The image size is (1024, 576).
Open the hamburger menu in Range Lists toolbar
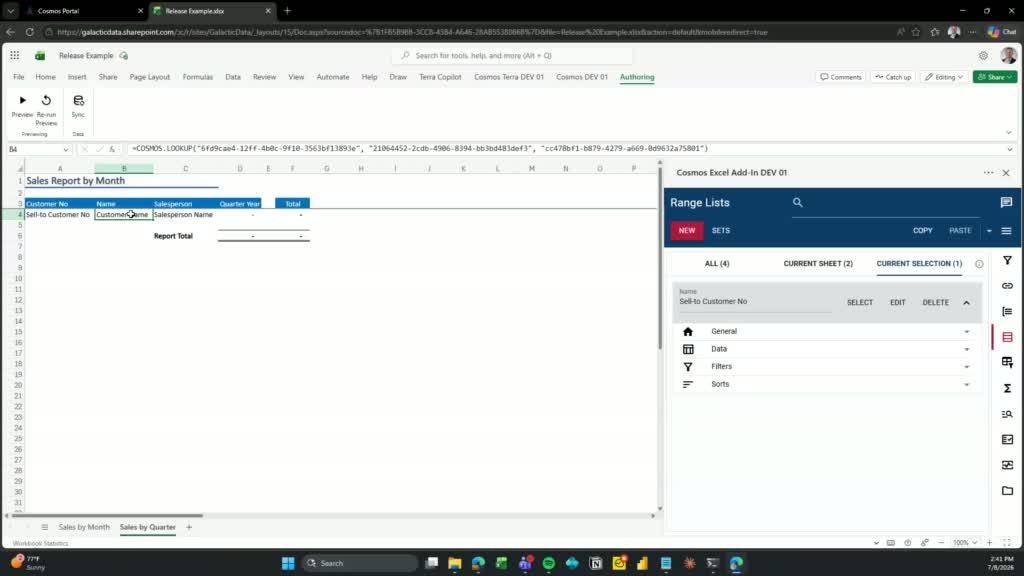pos(1006,231)
